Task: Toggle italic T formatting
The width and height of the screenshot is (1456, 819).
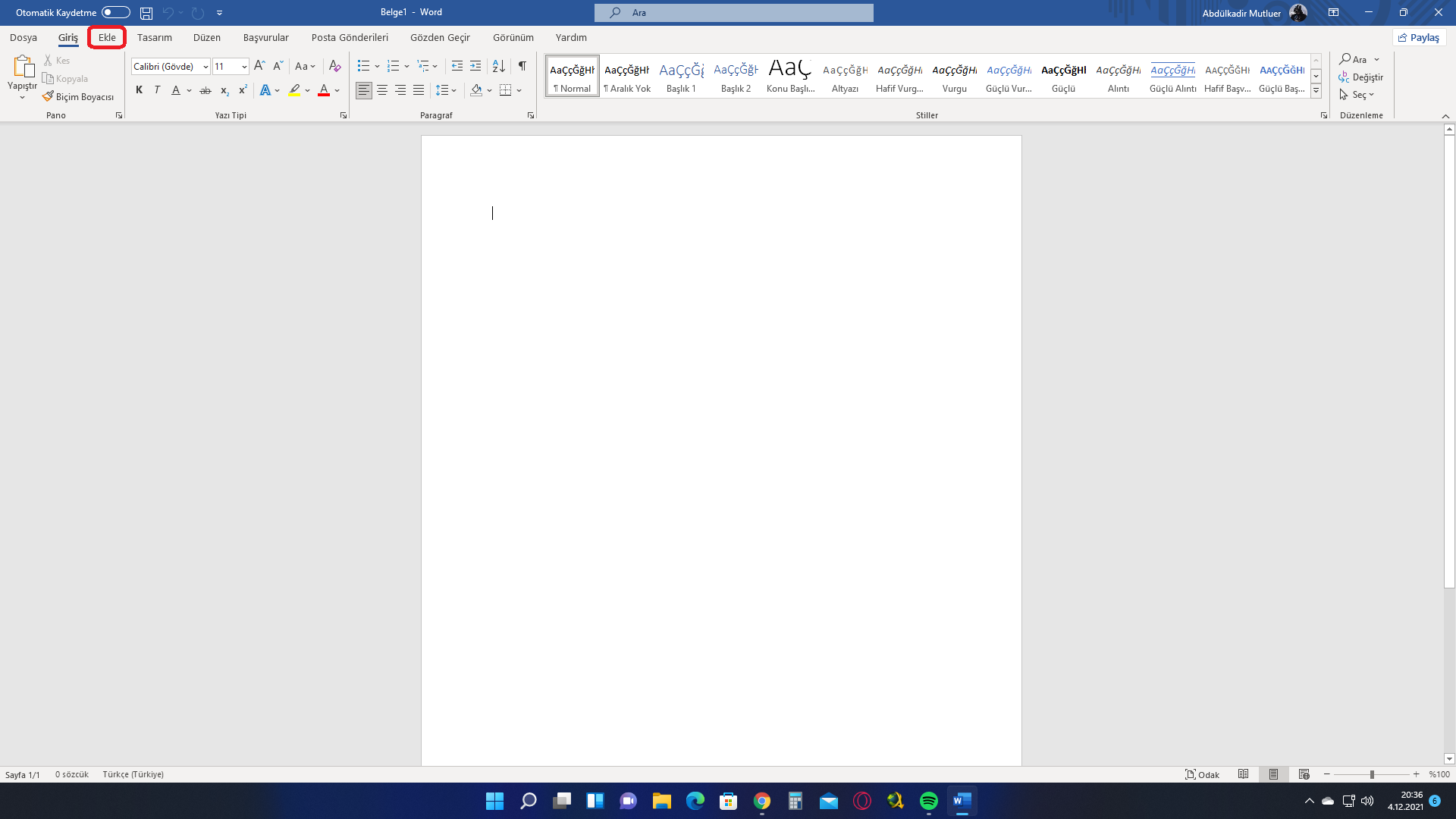Action: [x=157, y=90]
